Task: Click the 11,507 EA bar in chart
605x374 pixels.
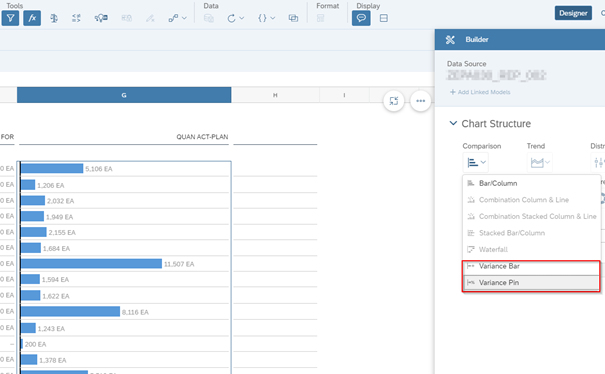Action: pyautogui.click(x=91, y=264)
